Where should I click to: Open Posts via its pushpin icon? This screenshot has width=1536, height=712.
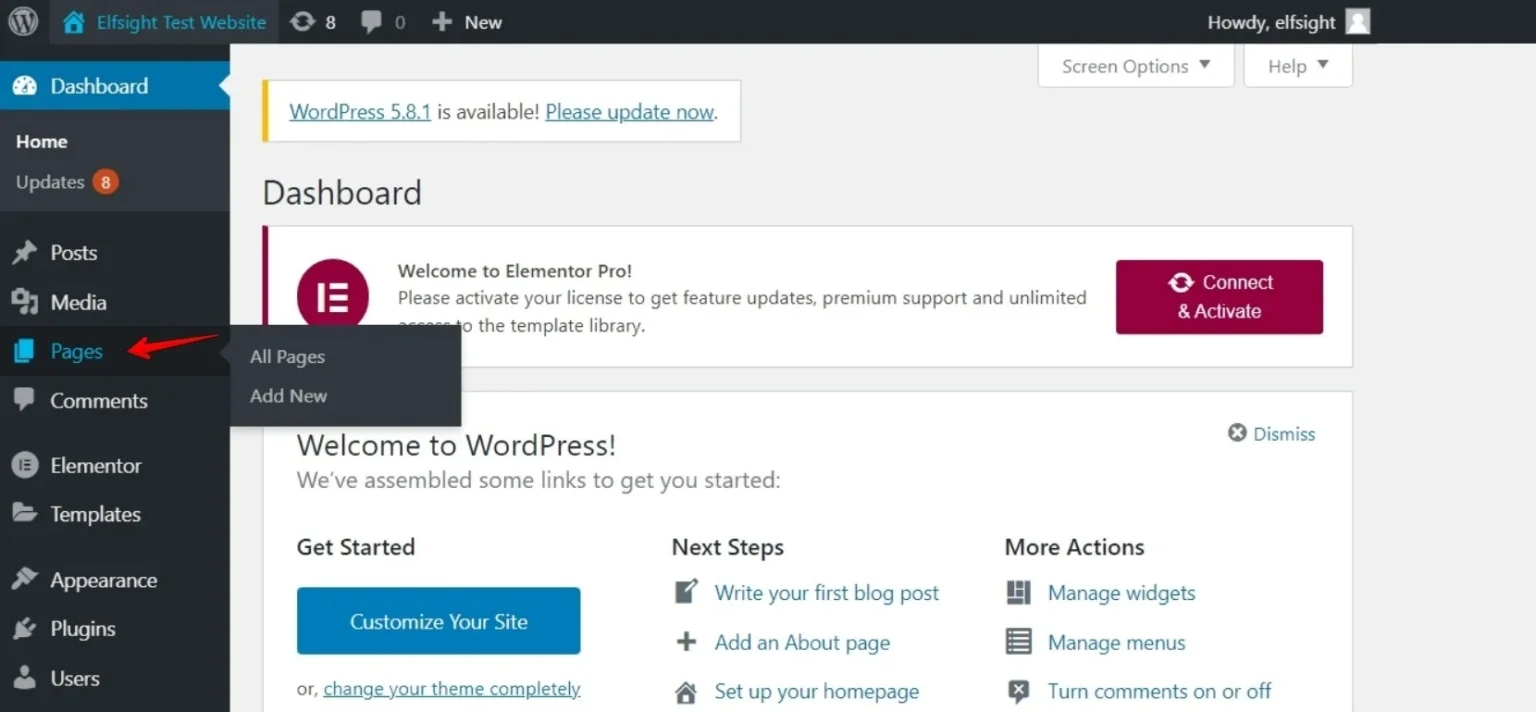click(x=26, y=252)
